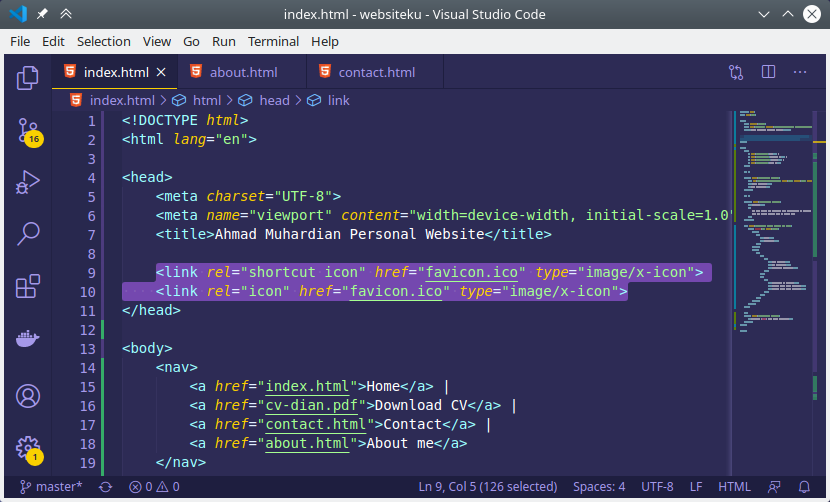Open Source Control view with 16 badge
The image size is (830, 502).
(x=28, y=131)
